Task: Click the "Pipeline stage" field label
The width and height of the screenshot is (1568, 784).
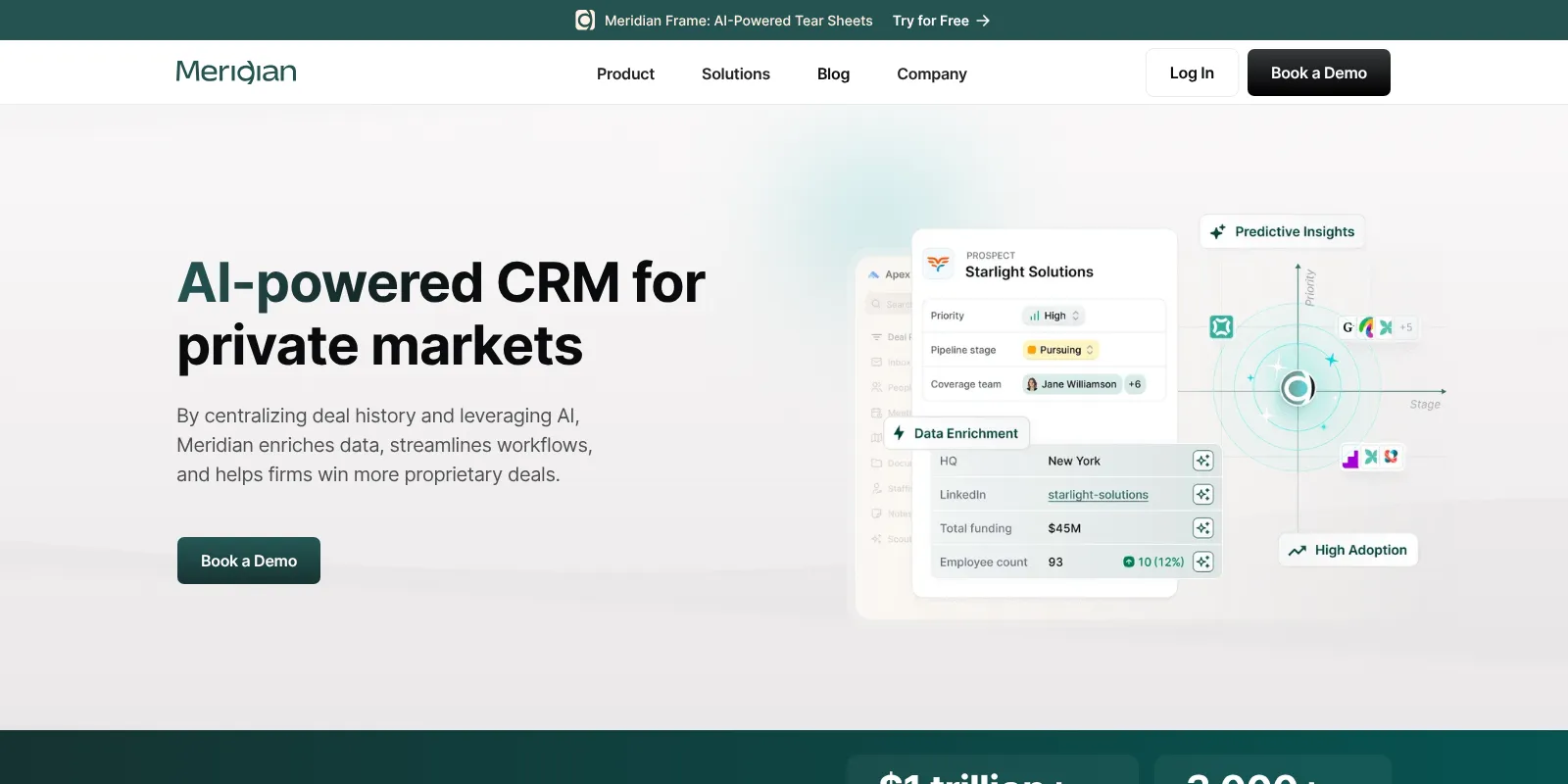Action: tap(963, 350)
